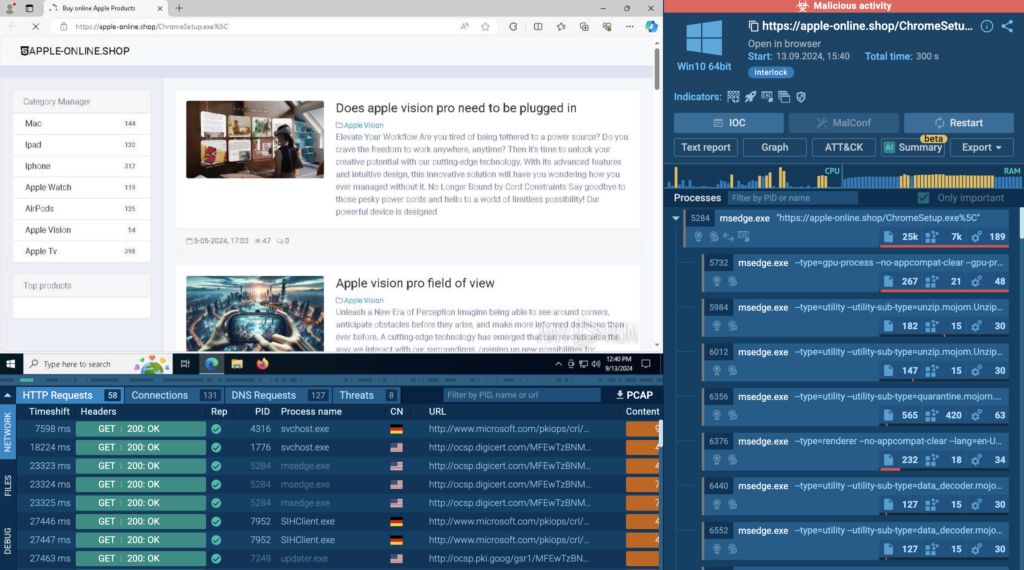Image resolution: width=1024 pixels, height=570 pixels.
Task: Open the Files side tab
Action: point(8,486)
